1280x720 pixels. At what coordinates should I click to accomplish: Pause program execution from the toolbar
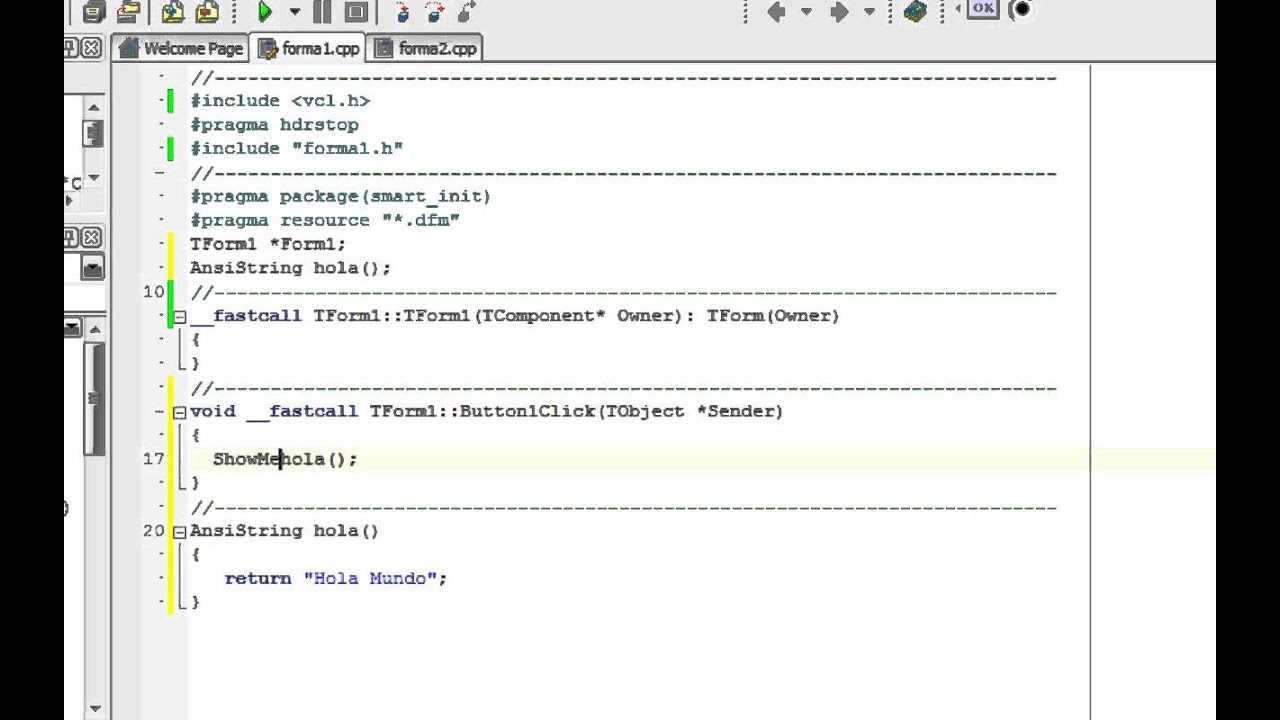(322, 12)
